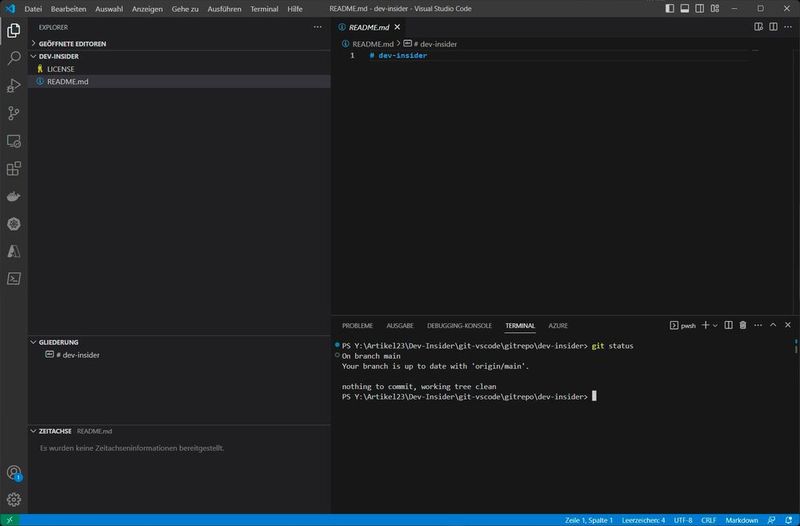Open the Remote Explorer view

14,141
